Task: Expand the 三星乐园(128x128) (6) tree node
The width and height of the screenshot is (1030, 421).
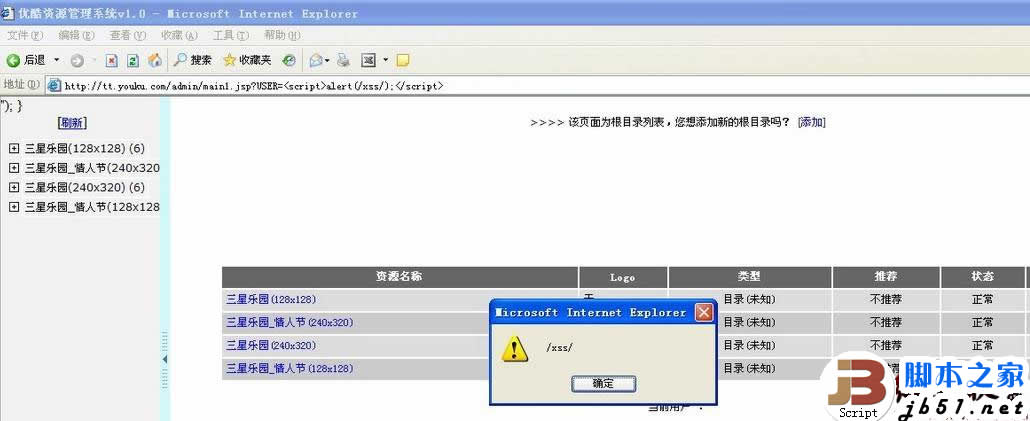Action: point(14,148)
